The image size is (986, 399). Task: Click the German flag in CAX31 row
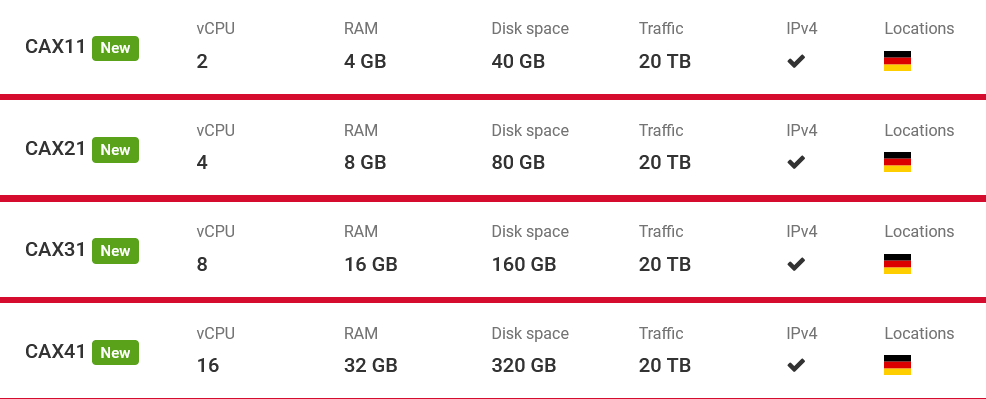(897, 264)
